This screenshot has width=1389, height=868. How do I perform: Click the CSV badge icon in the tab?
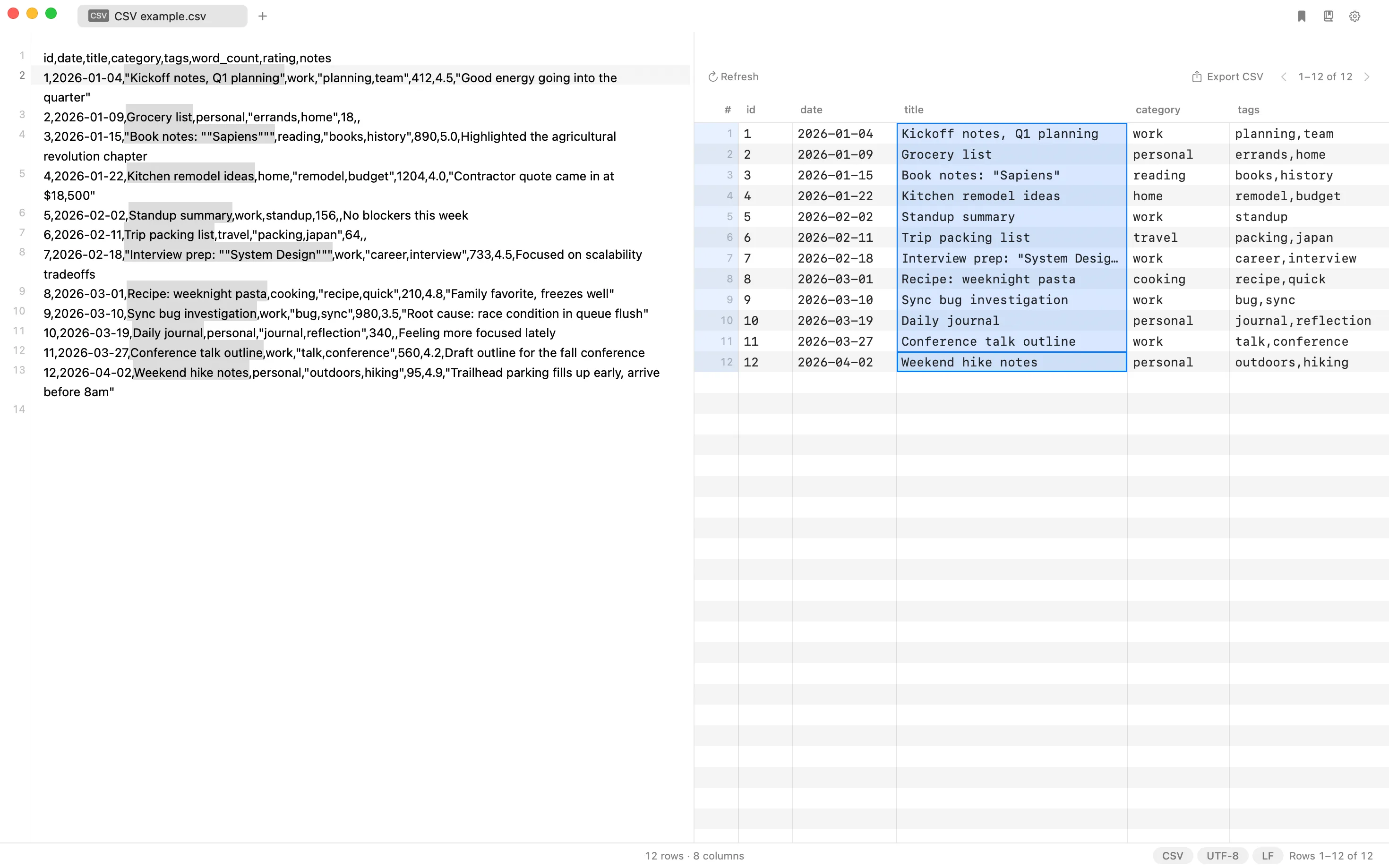(x=99, y=16)
